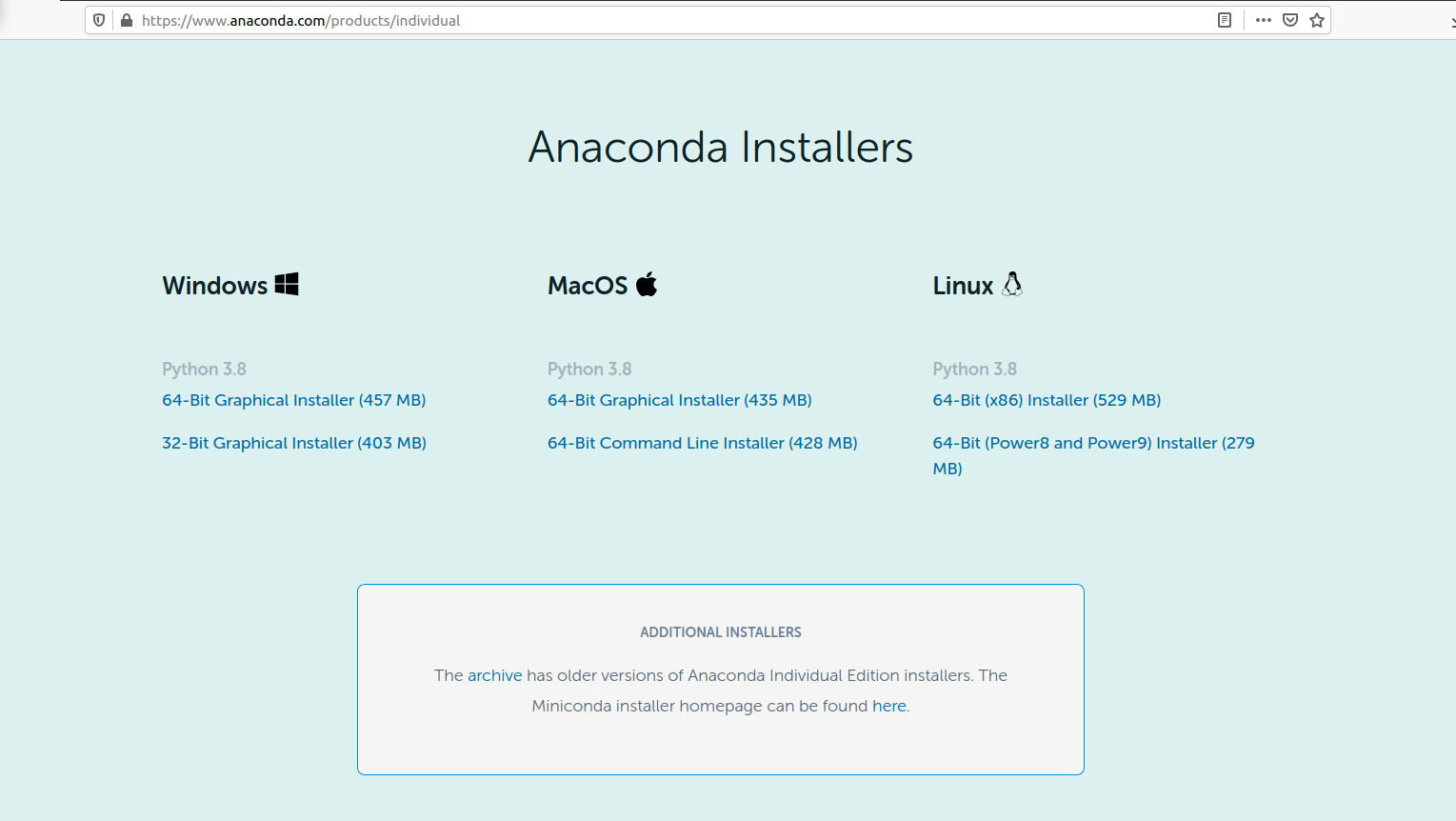Click the Linux penguin icon
The width and height of the screenshot is (1456, 821).
(1012, 284)
